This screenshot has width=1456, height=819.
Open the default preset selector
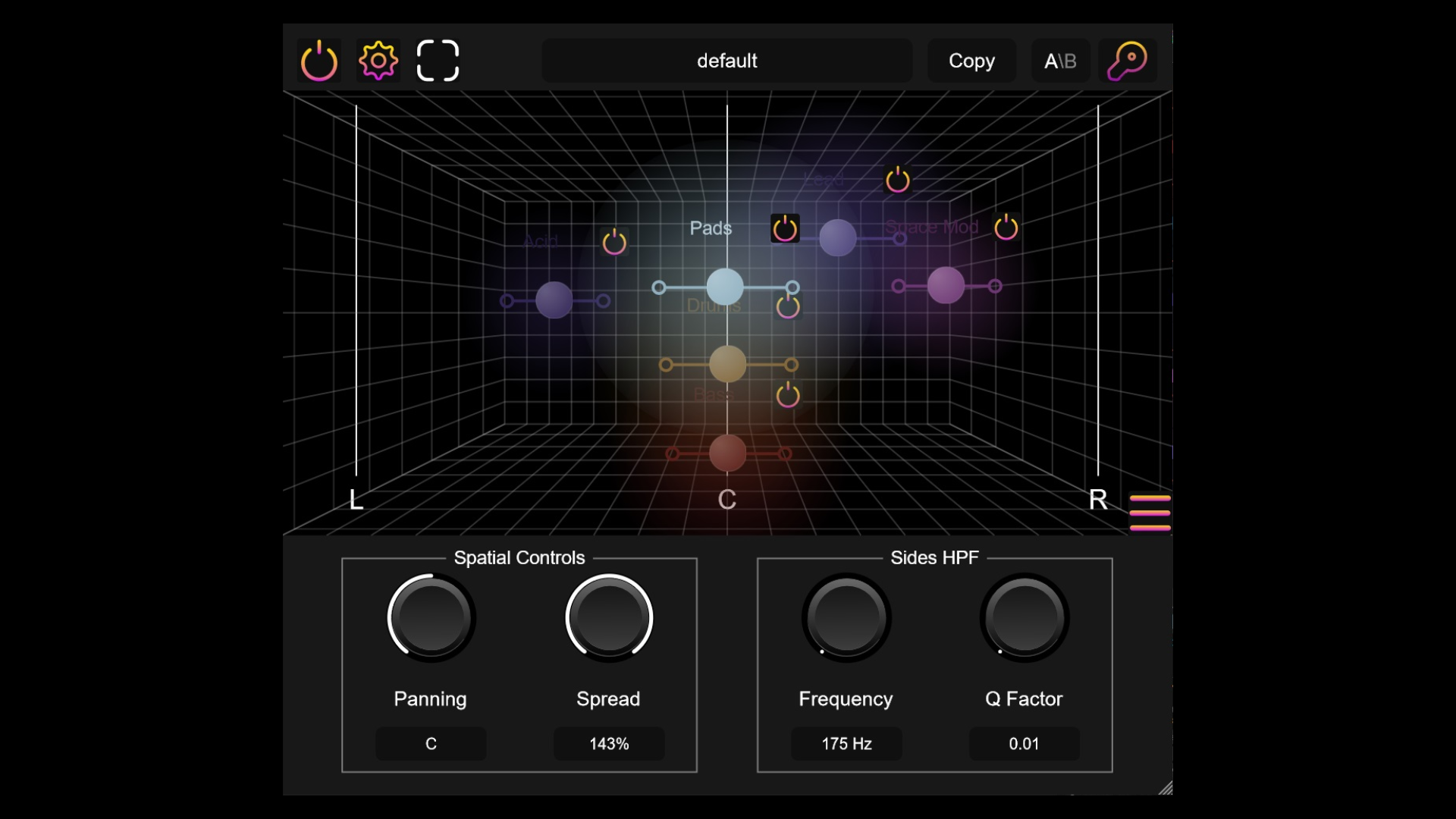[726, 61]
